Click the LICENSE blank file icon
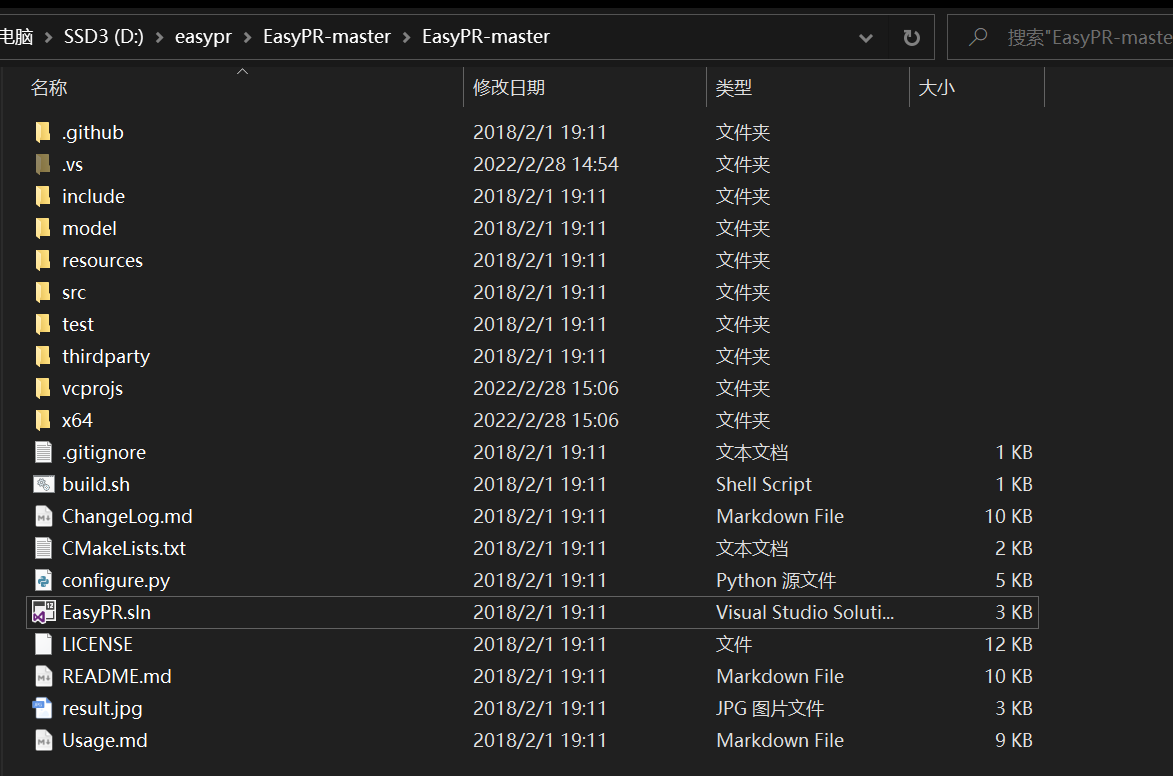This screenshot has height=776, width=1173. click(x=43, y=644)
